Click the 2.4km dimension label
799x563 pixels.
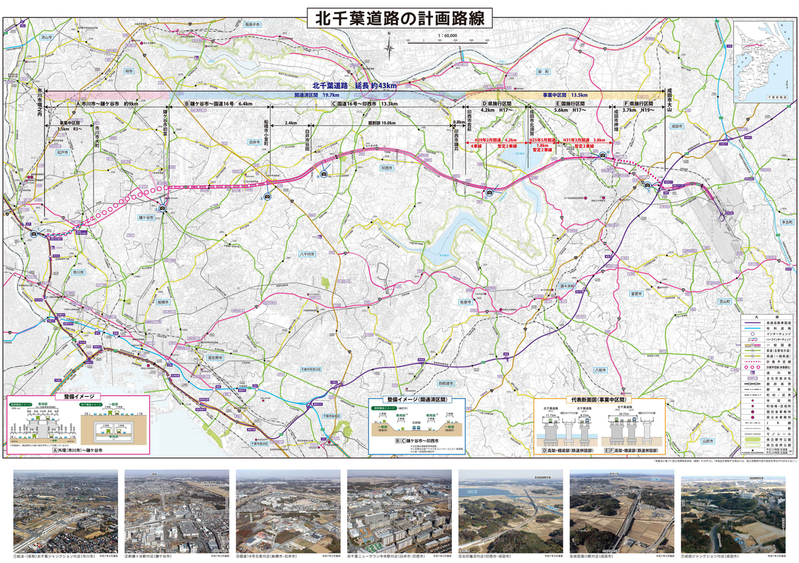[290, 123]
